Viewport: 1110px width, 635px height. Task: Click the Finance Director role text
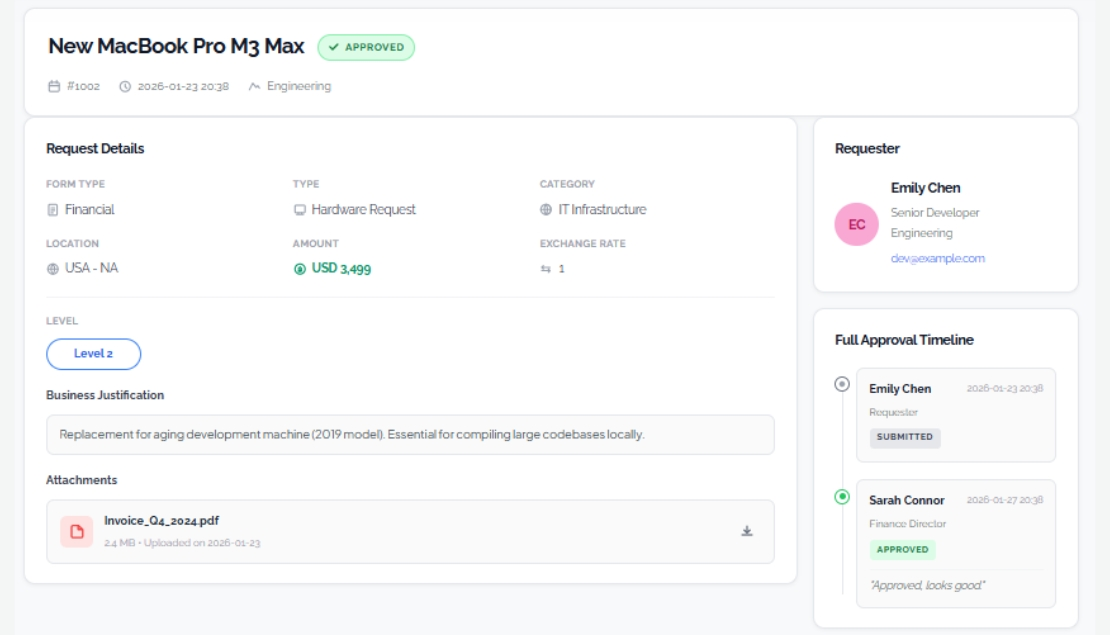point(908,524)
